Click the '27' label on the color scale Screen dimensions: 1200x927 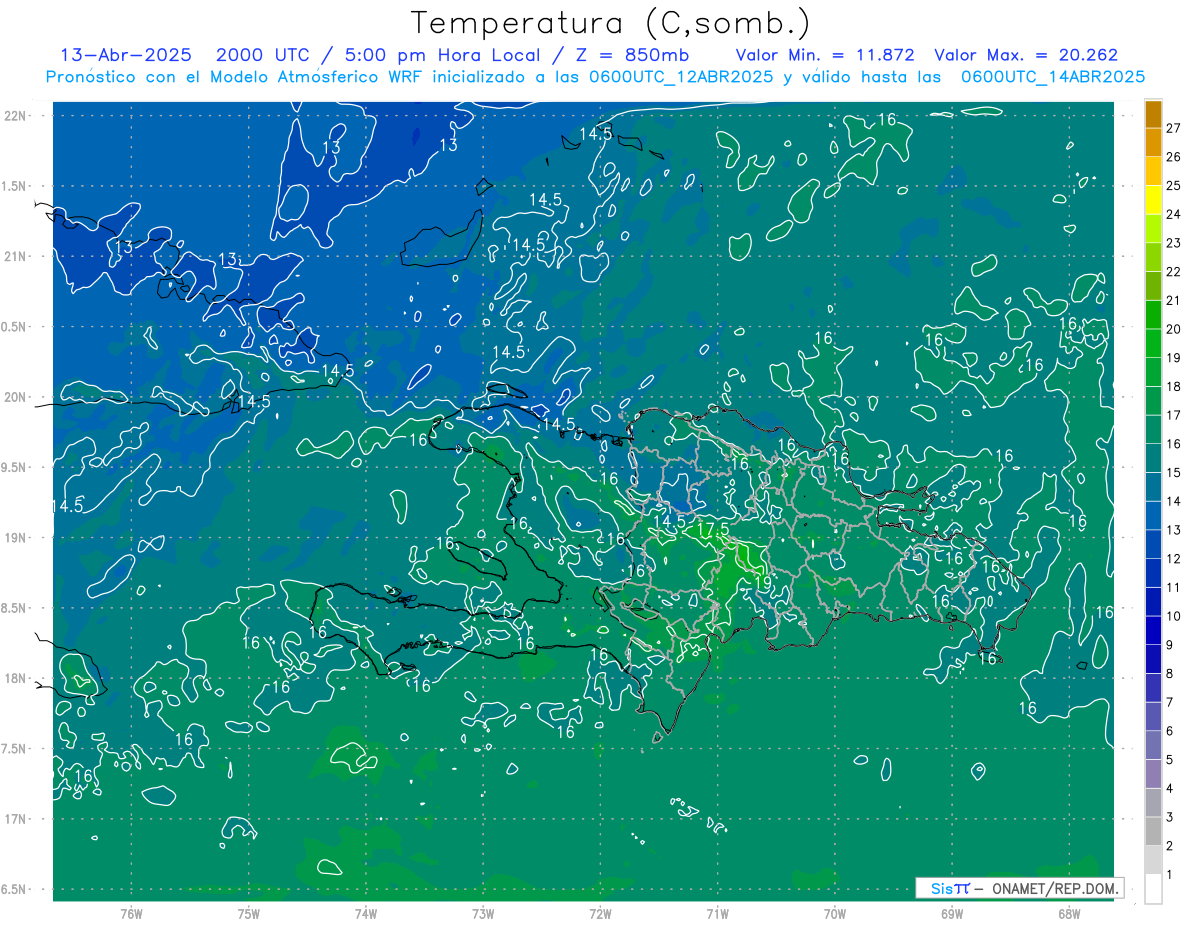pos(1174,128)
